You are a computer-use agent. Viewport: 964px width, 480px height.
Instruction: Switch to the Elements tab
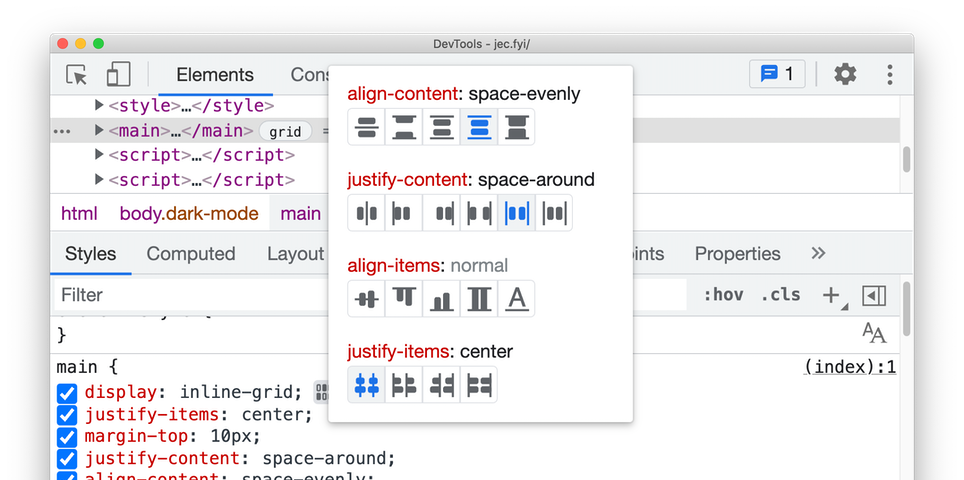click(215, 75)
